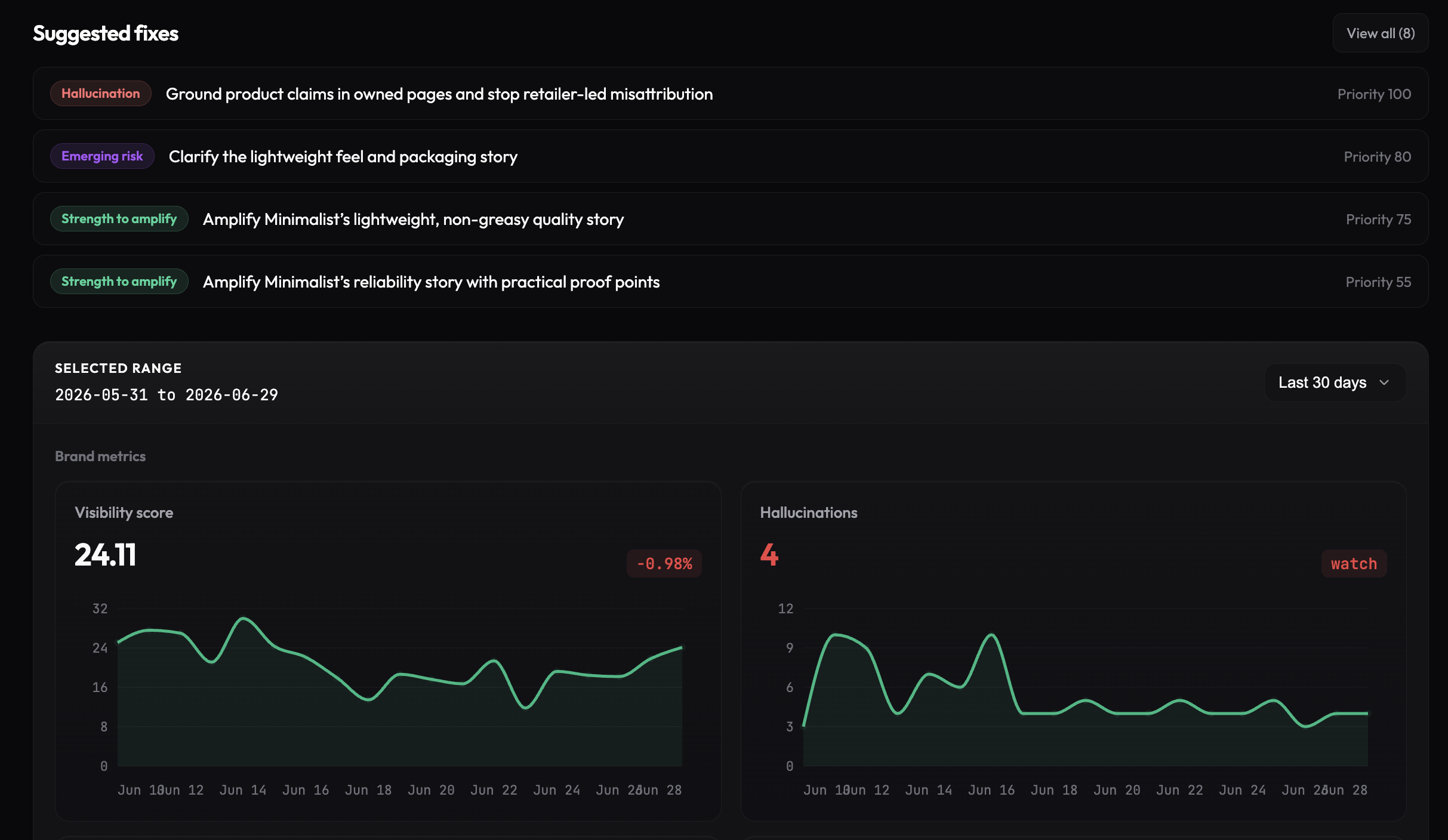Click the Hallucinations card title
The height and width of the screenshot is (840, 1448).
[x=808, y=513]
